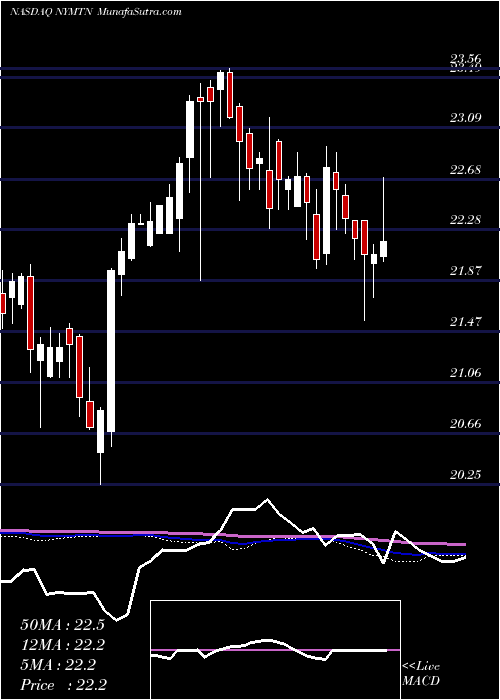Select the 20.66 price level label
Screen dimensions: 500x700
(x=466, y=424)
